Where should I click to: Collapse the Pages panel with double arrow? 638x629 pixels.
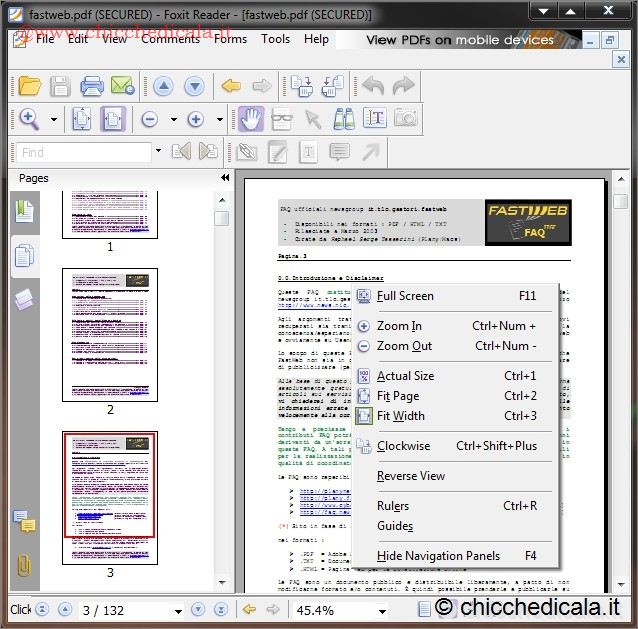[x=225, y=178]
